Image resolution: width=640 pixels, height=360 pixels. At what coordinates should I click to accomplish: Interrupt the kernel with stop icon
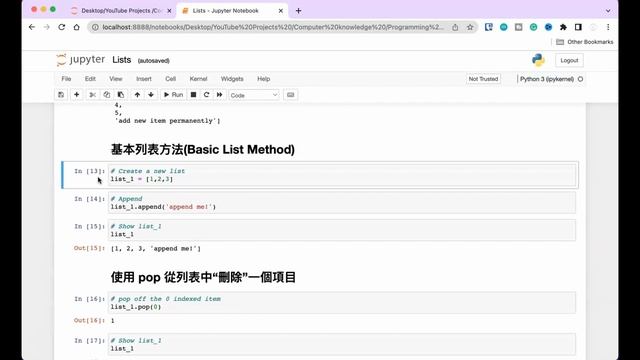tap(193, 95)
